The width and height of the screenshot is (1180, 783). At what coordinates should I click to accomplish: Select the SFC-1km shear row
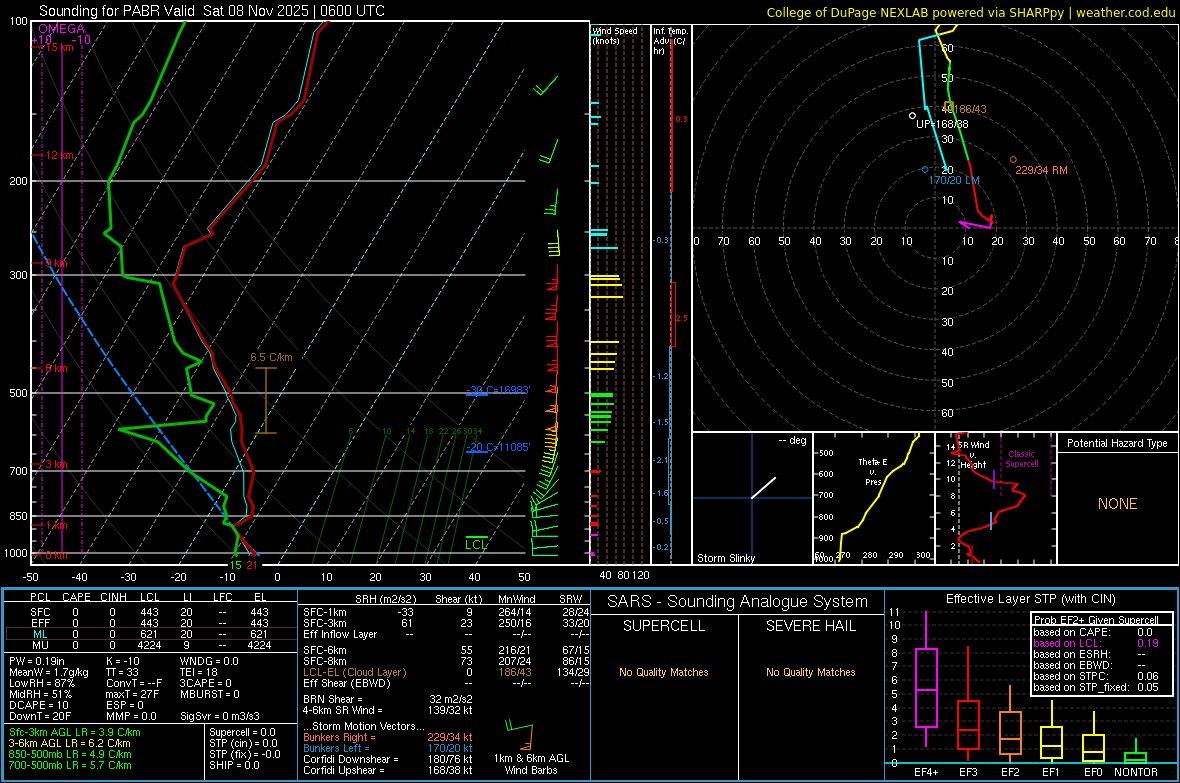446,612
